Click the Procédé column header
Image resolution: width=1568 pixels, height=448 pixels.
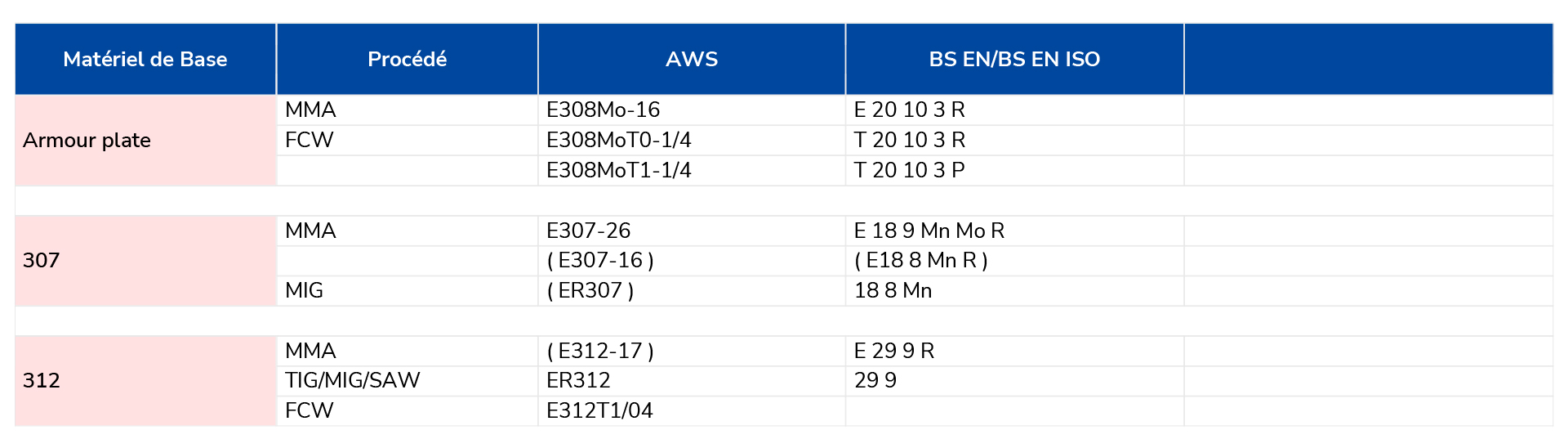[x=408, y=59]
